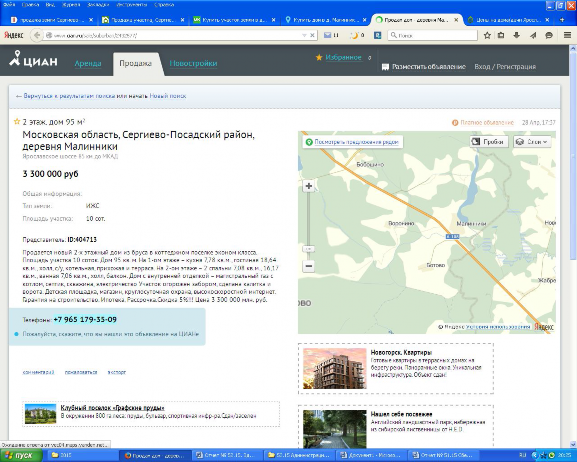Click the browser back arrow button
577x462 pixels.
tap(36, 35)
